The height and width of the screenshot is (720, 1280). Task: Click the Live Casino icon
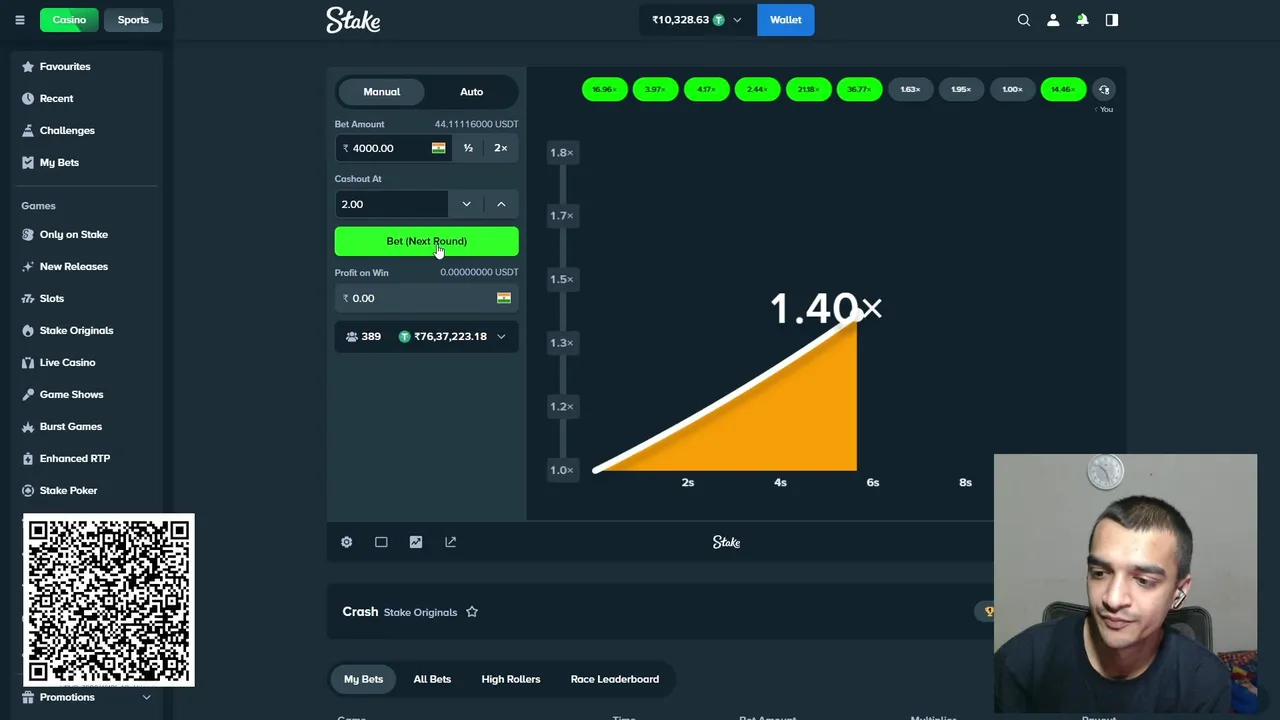(28, 363)
